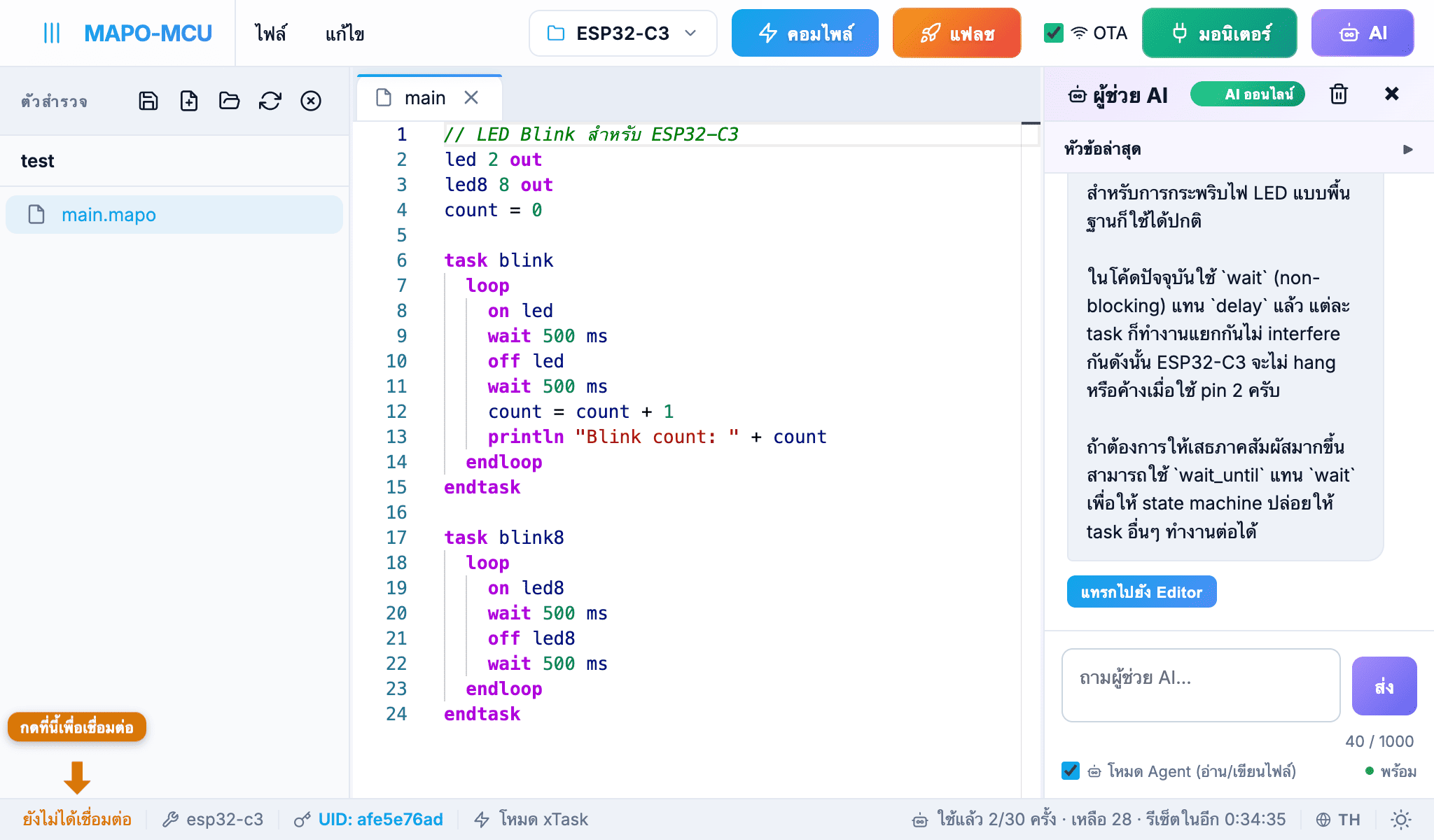1434x840 pixels.
Task: Click the purple AI button in toolbar
Action: click(x=1363, y=33)
